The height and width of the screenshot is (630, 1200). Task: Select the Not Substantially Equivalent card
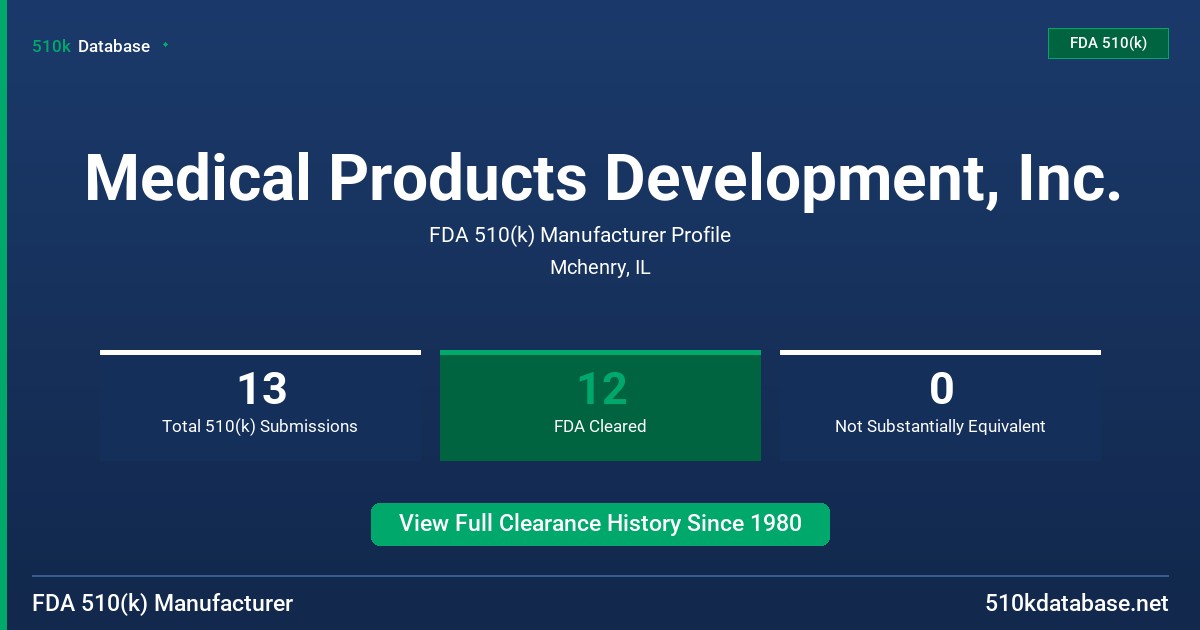coord(940,406)
